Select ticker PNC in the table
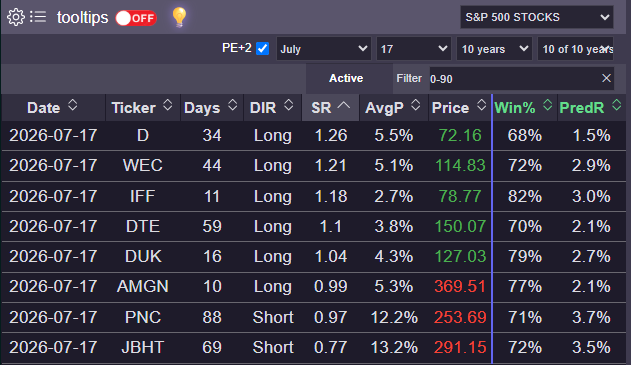This screenshot has height=365, width=631. pyautogui.click(x=143, y=318)
